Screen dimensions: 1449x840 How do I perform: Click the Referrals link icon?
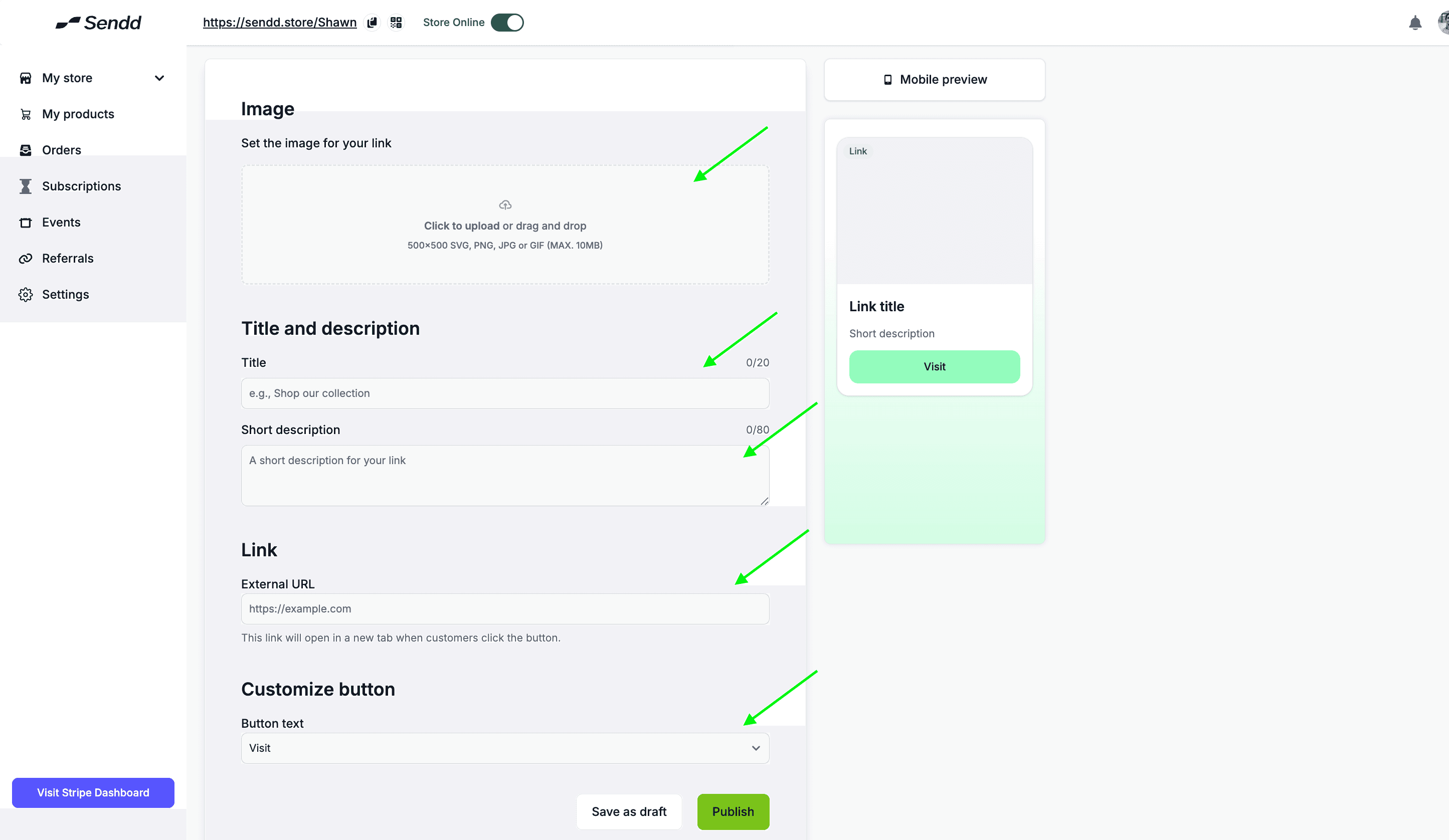click(25, 259)
